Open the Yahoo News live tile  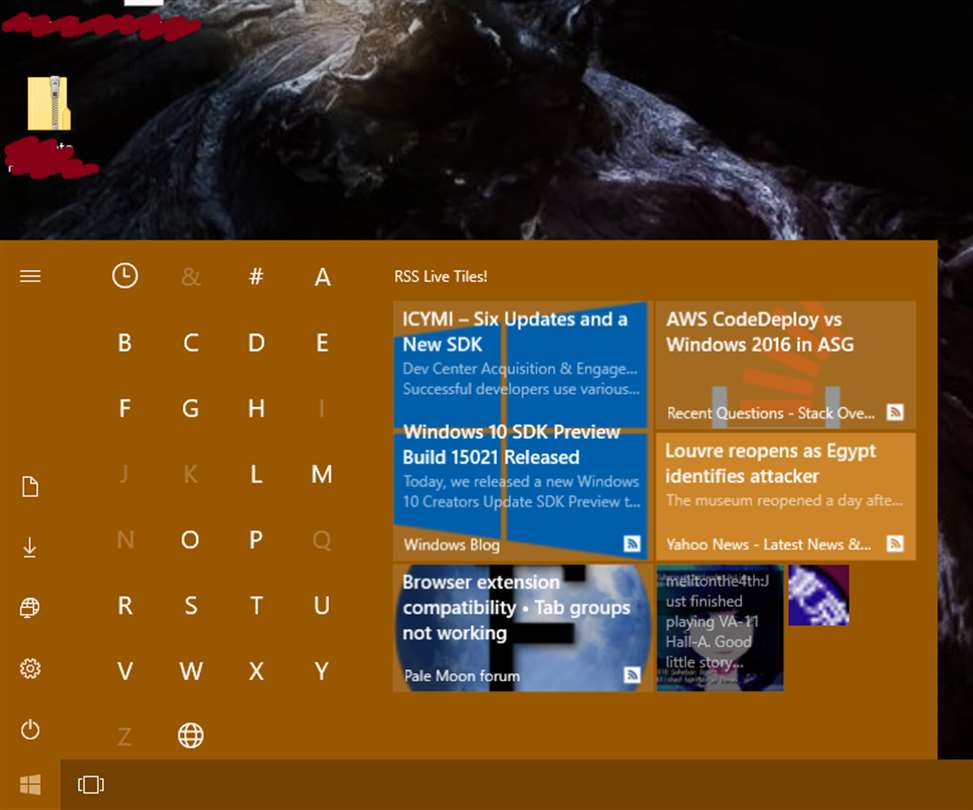[x=786, y=497]
